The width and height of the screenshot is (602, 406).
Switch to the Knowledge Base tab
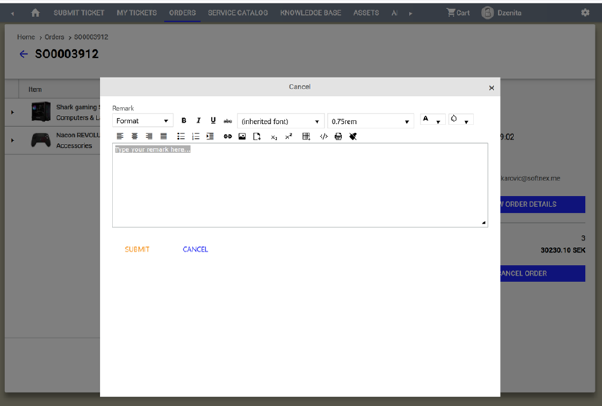[x=310, y=13]
